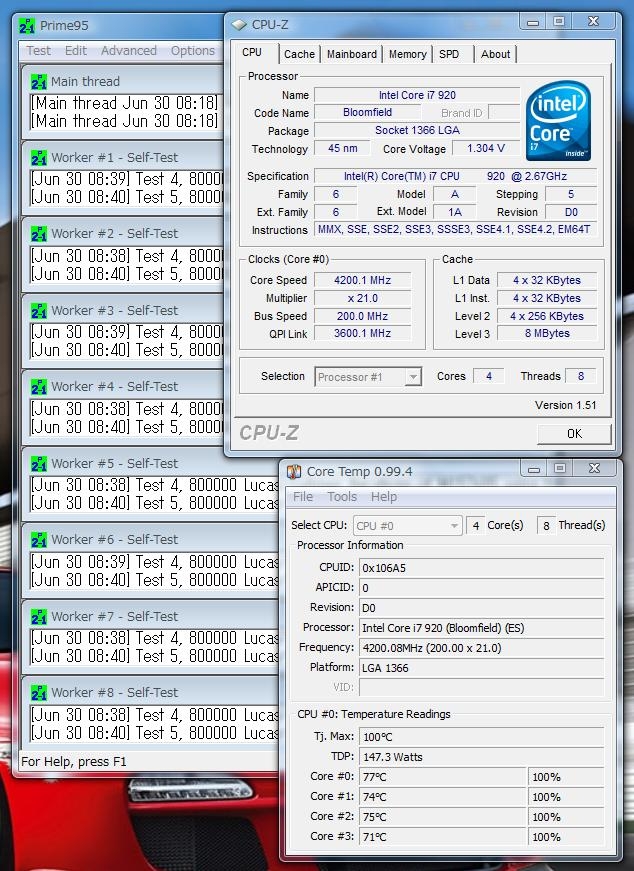Click the empty VID field in Core Temp
Image resolution: width=634 pixels, height=871 pixels.
pyautogui.click(x=481, y=688)
